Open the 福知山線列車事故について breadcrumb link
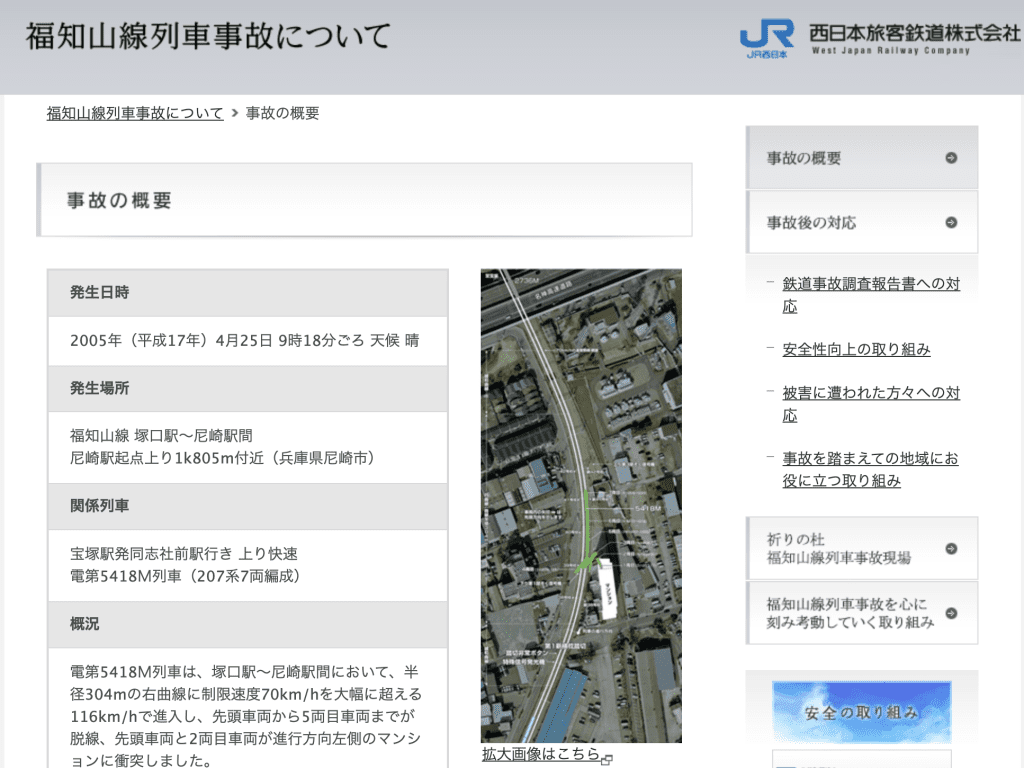This screenshot has width=1024, height=768. (135, 113)
